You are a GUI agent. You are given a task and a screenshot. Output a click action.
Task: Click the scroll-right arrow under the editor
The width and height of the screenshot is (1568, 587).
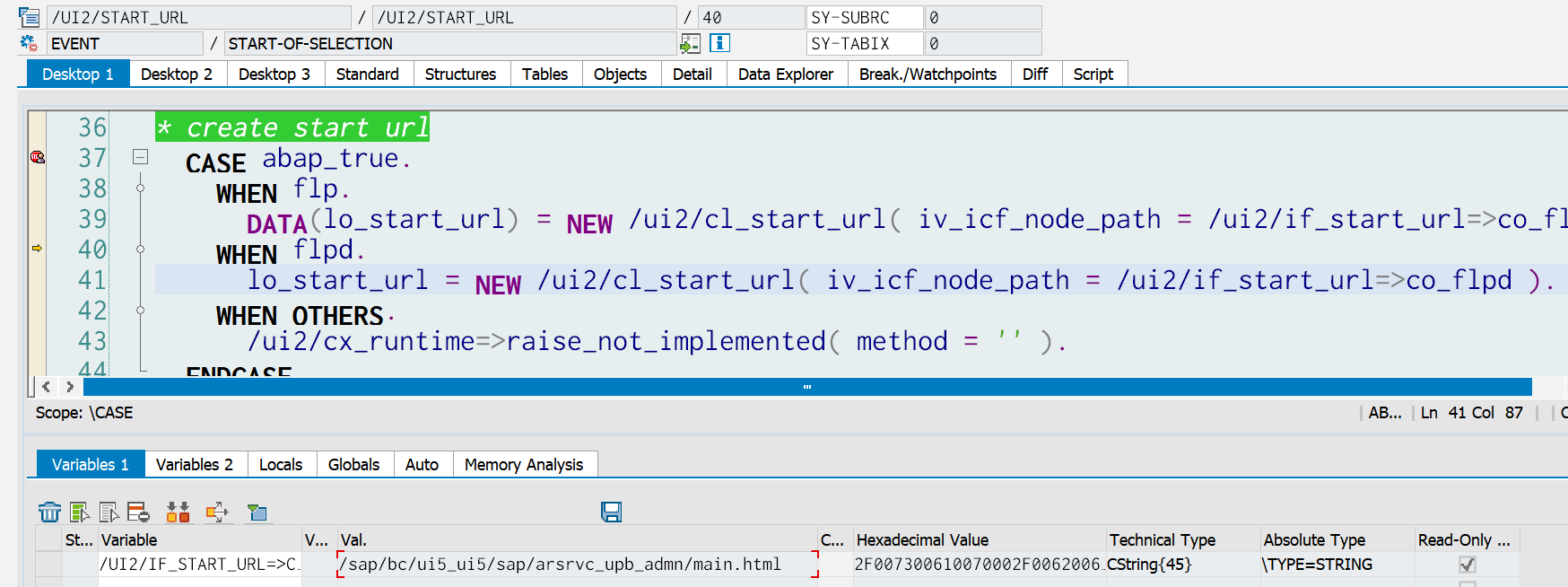(x=70, y=387)
